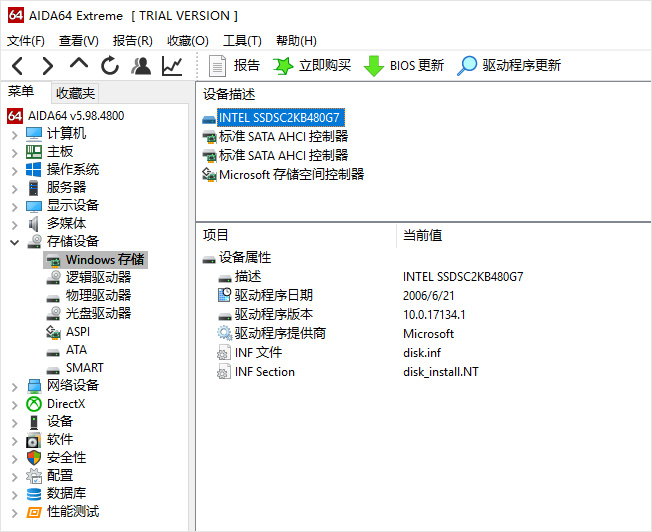Viewport: 652px width, 532px height.
Task: Select the first 标准 SATA AHCI 控制器 entry
Action: (283, 136)
